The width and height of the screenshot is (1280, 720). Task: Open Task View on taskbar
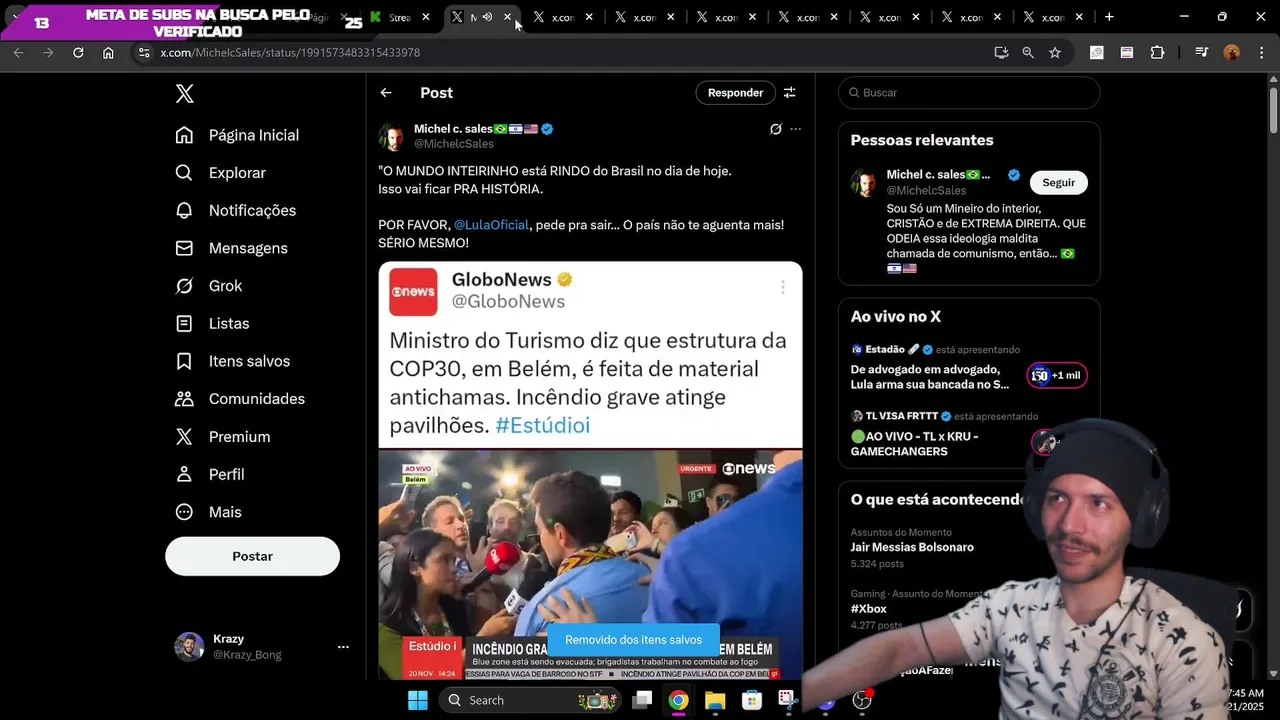click(x=642, y=700)
